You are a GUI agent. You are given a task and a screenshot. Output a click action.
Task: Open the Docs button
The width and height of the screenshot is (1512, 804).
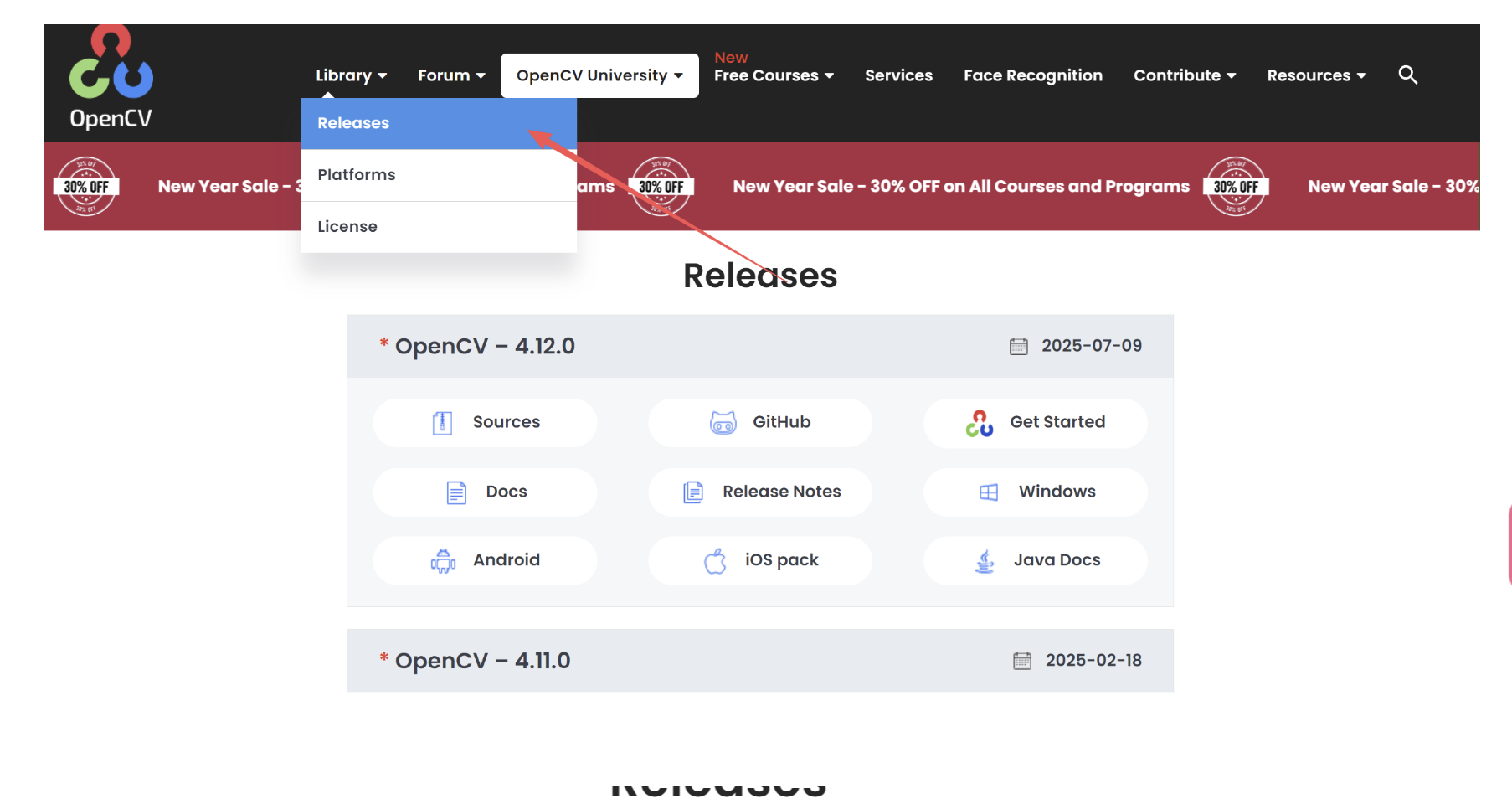tap(486, 492)
